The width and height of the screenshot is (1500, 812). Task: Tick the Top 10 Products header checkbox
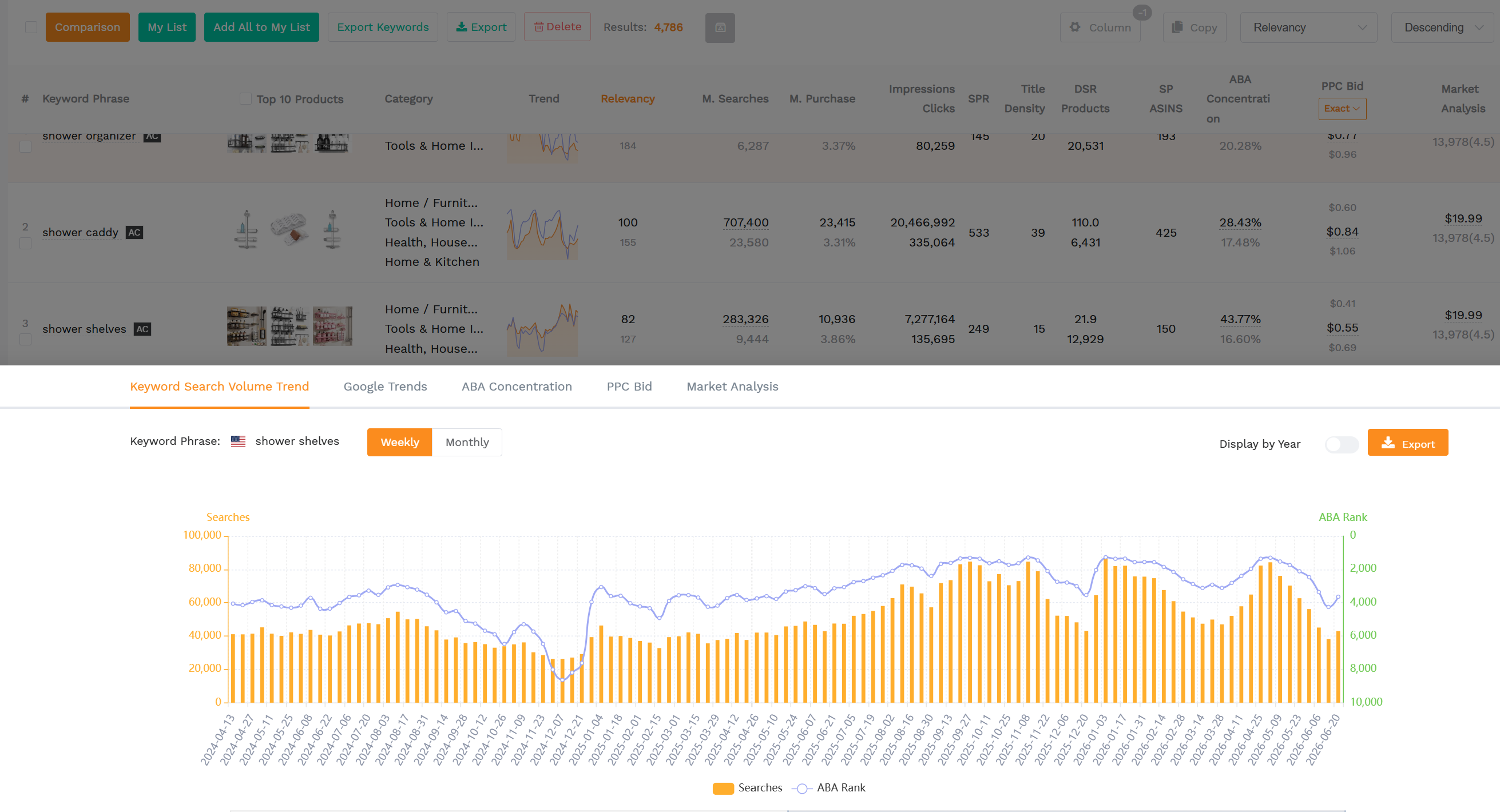(x=245, y=98)
